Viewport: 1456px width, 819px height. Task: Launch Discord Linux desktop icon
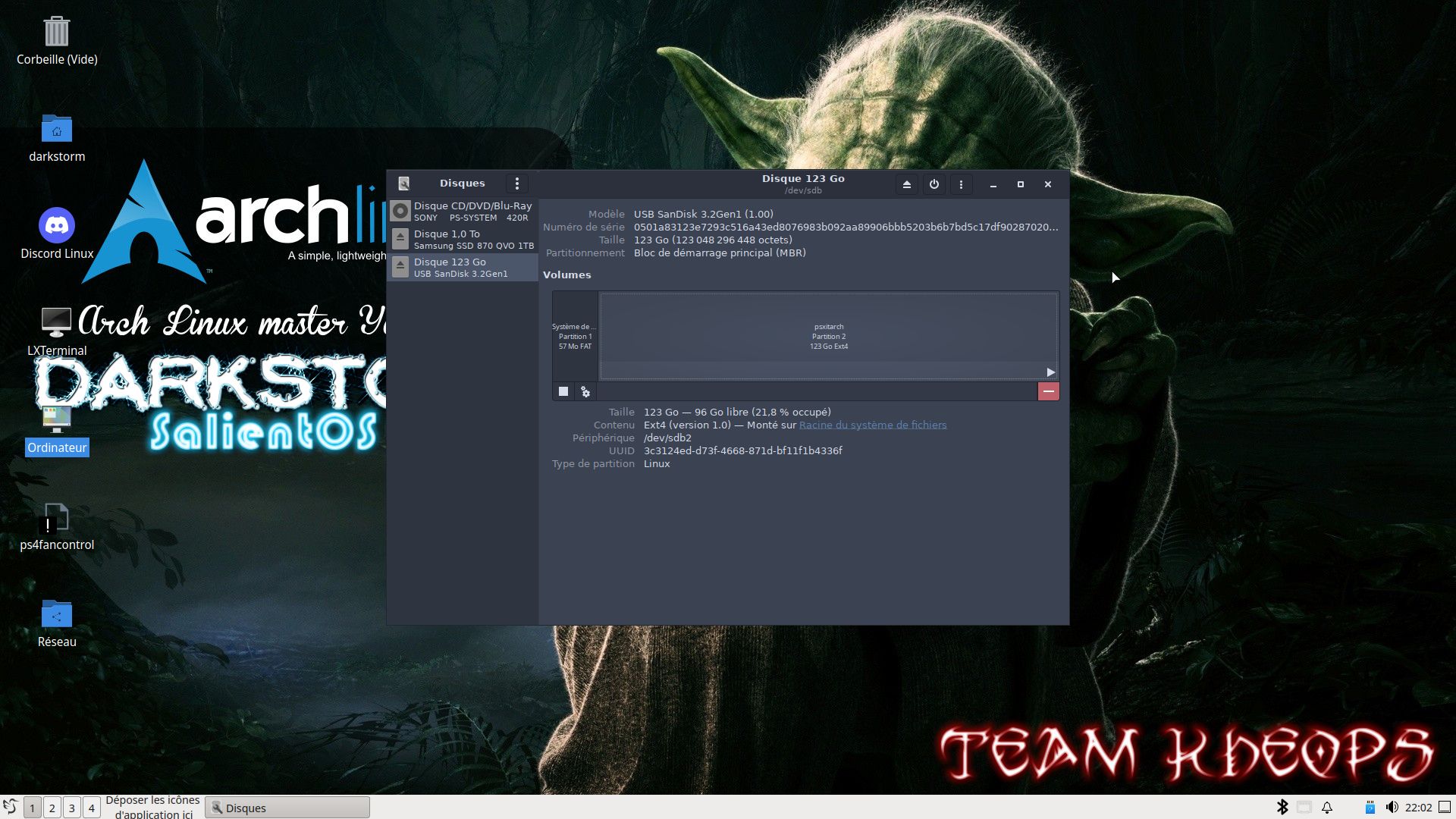[x=57, y=235]
